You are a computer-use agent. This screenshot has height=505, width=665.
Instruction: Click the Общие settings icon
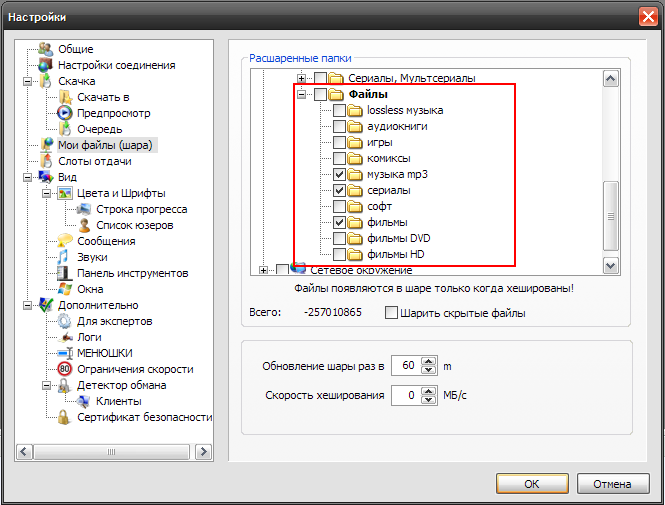click(x=46, y=49)
